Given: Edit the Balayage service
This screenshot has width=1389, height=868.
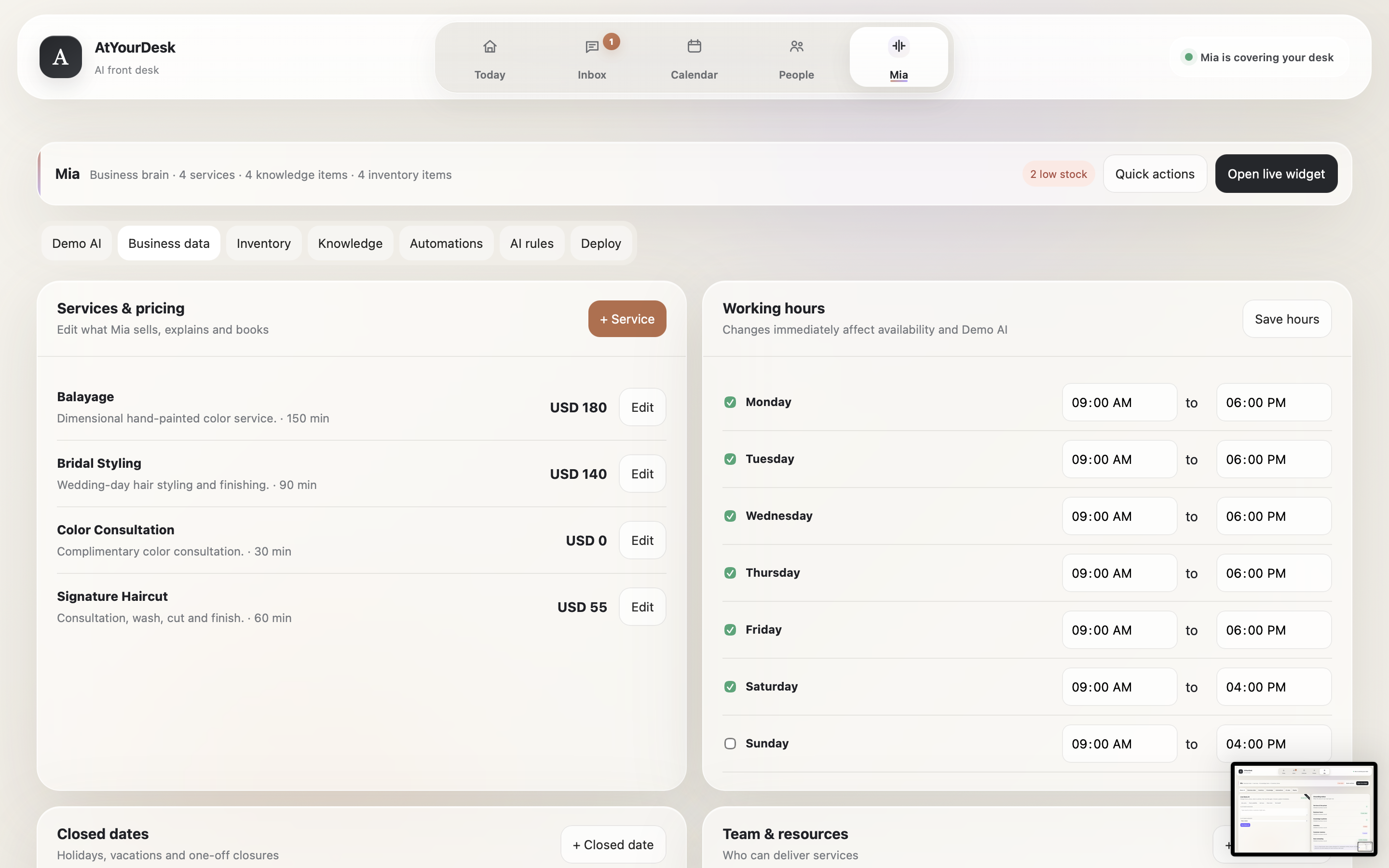Looking at the screenshot, I should tap(642, 407).
